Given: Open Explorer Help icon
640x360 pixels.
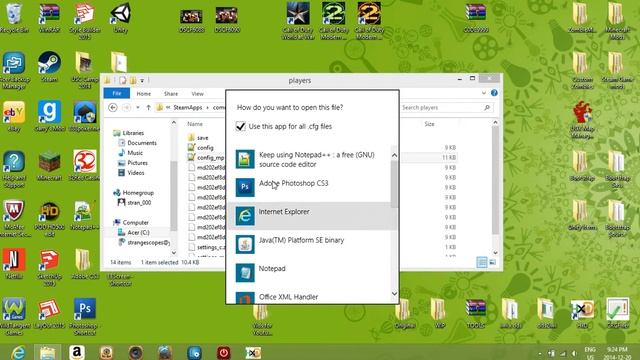Looking at the screenshot, I should tap(494, 93).
